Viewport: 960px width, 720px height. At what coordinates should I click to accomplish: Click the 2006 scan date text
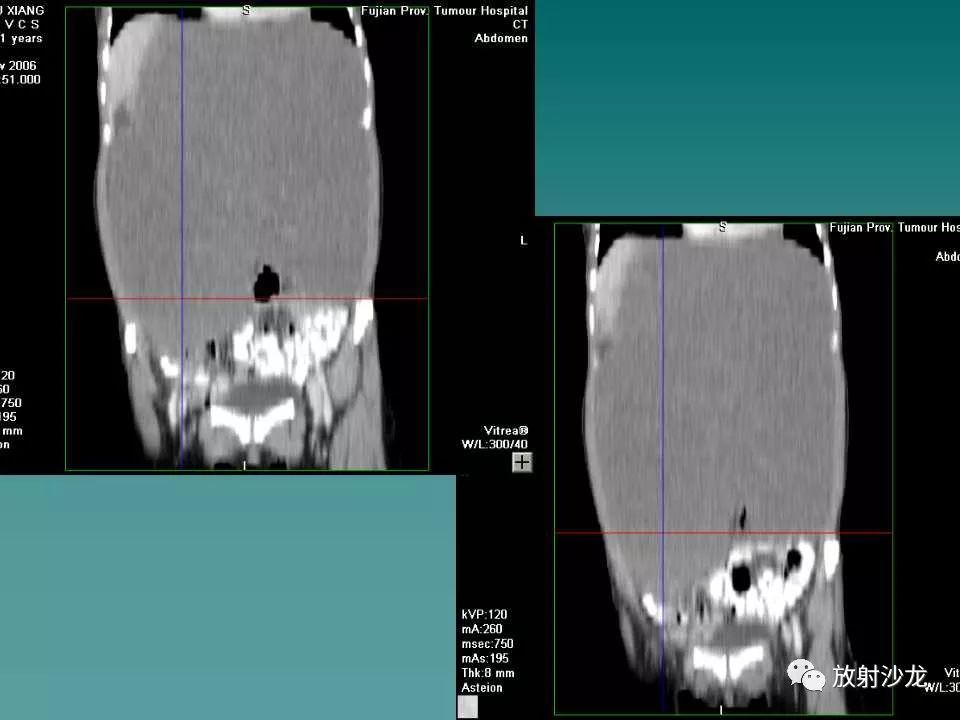click(x=23, y=66)
